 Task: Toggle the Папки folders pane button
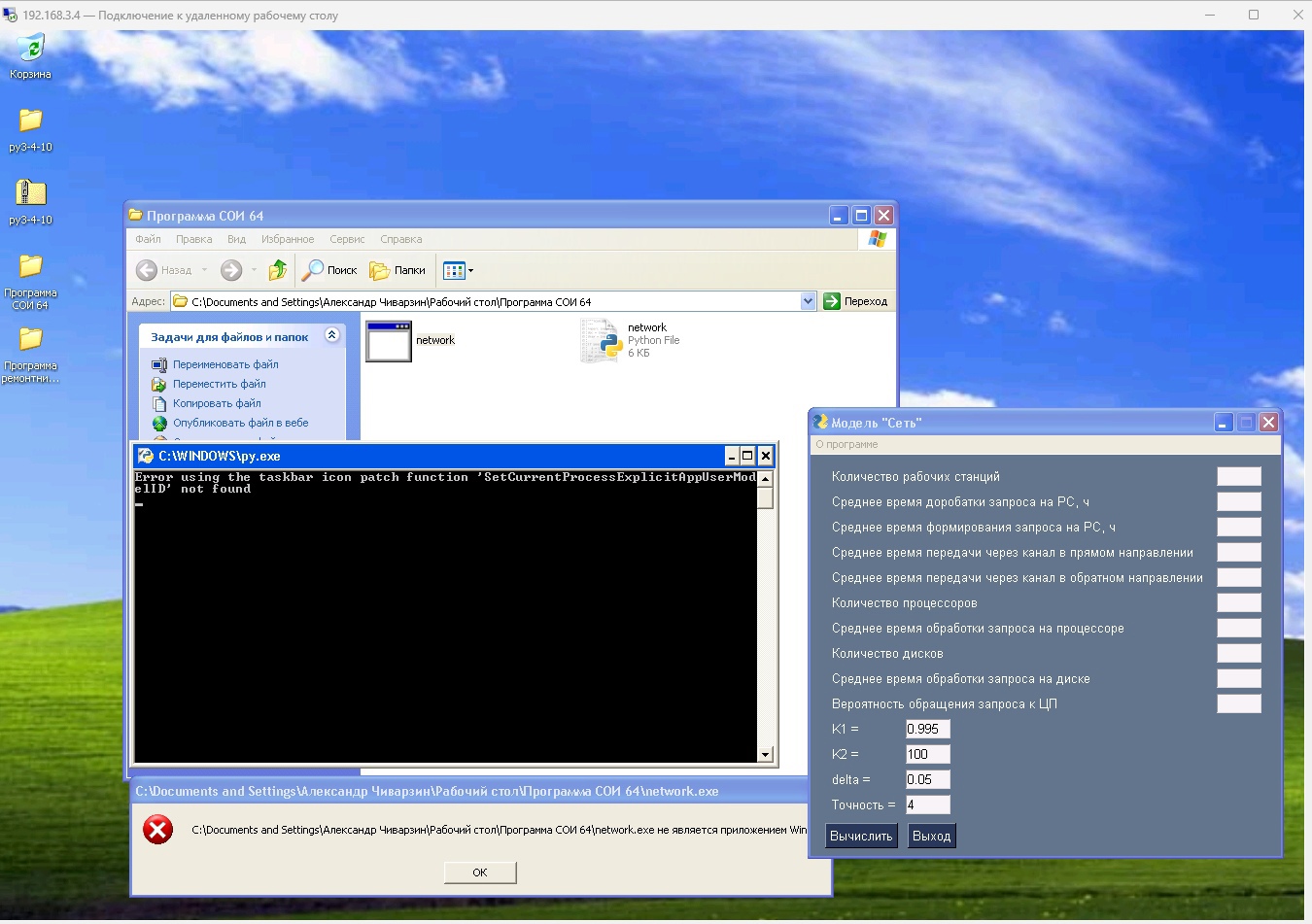(397, 270)
